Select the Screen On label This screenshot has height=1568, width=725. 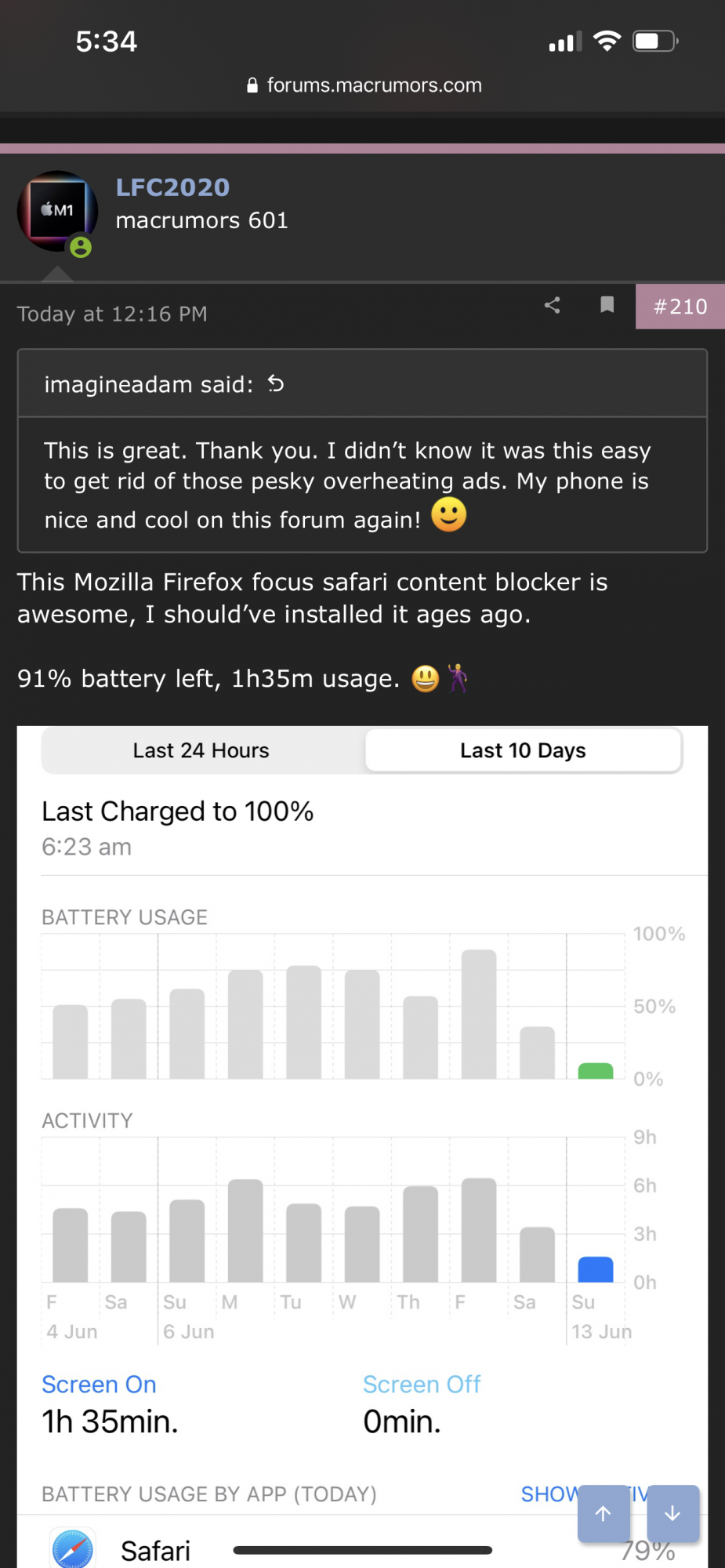click(x=99, y=1385)
